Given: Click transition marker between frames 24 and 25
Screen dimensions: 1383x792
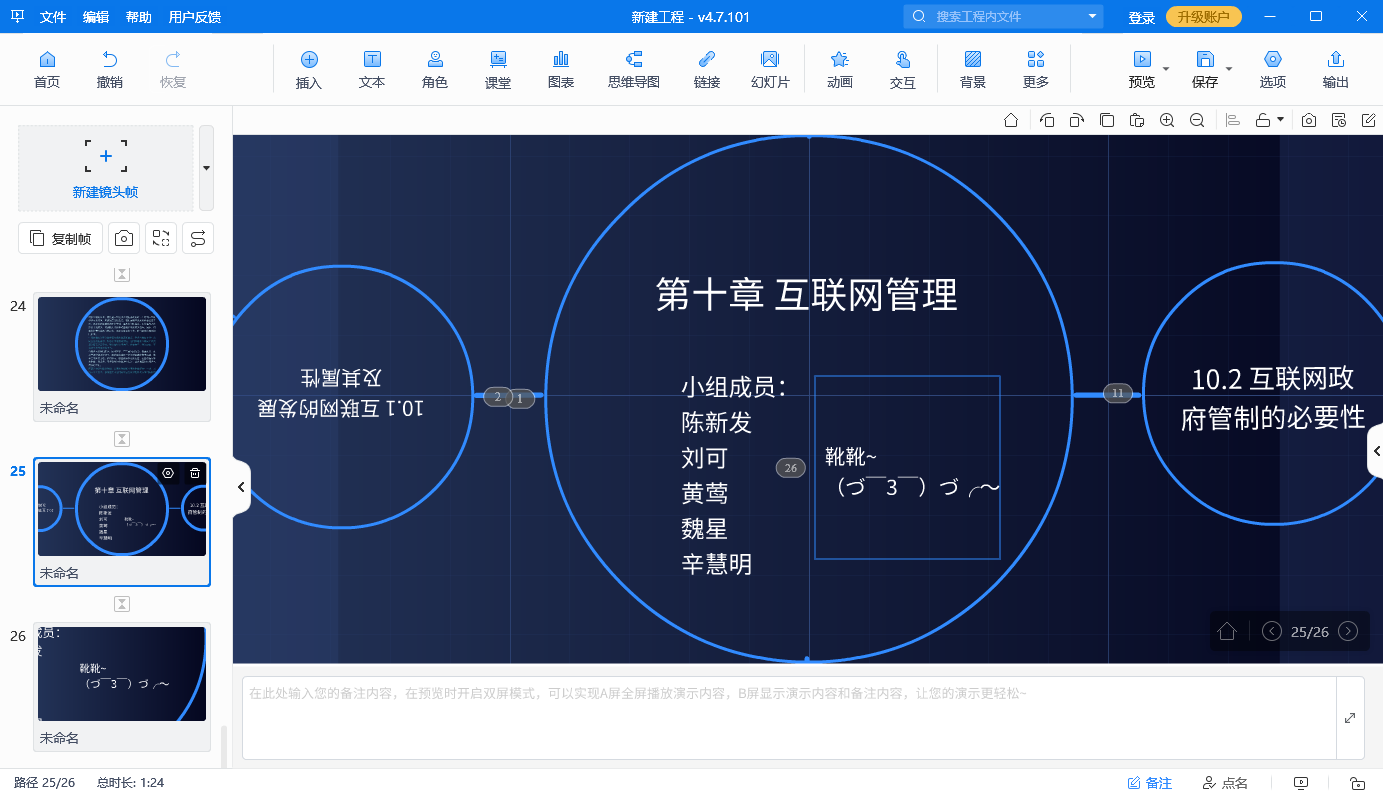Looking at the screenshot, I should coord(122,439).
